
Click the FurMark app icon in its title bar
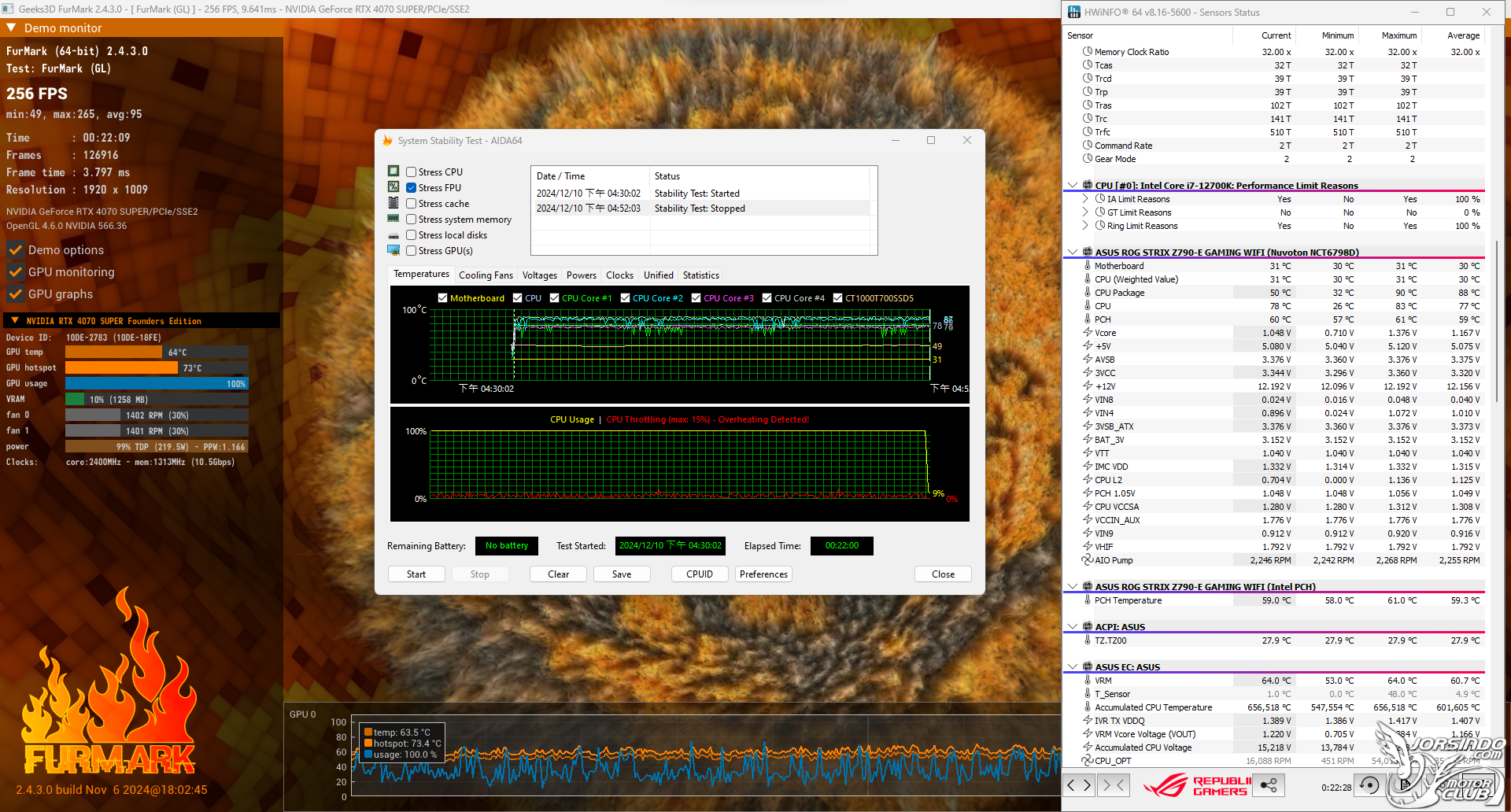[x=8, y=9]
